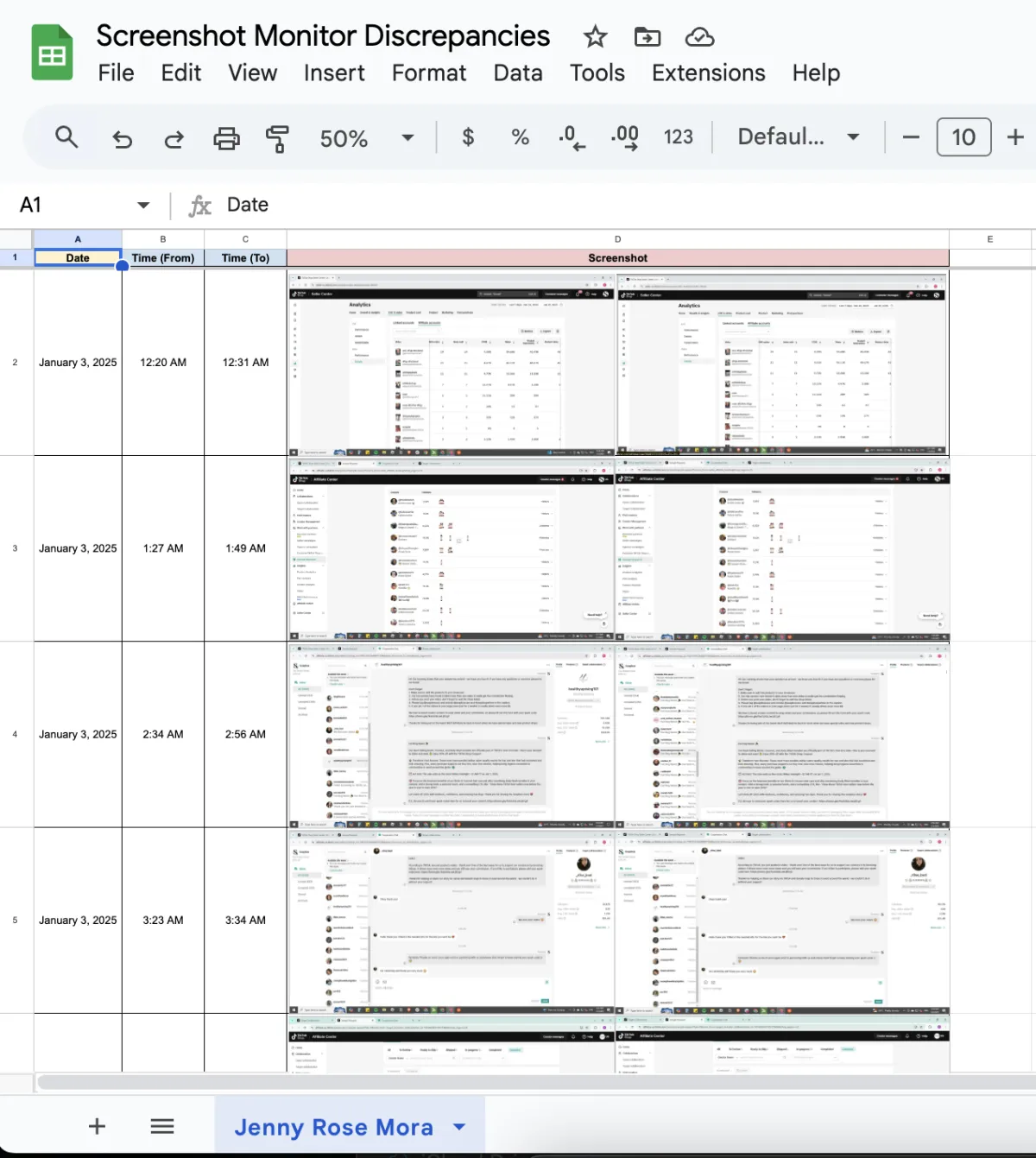
Task: Format as currency with dollar icon
Action: pyautogui.click(x=468, y=137)
